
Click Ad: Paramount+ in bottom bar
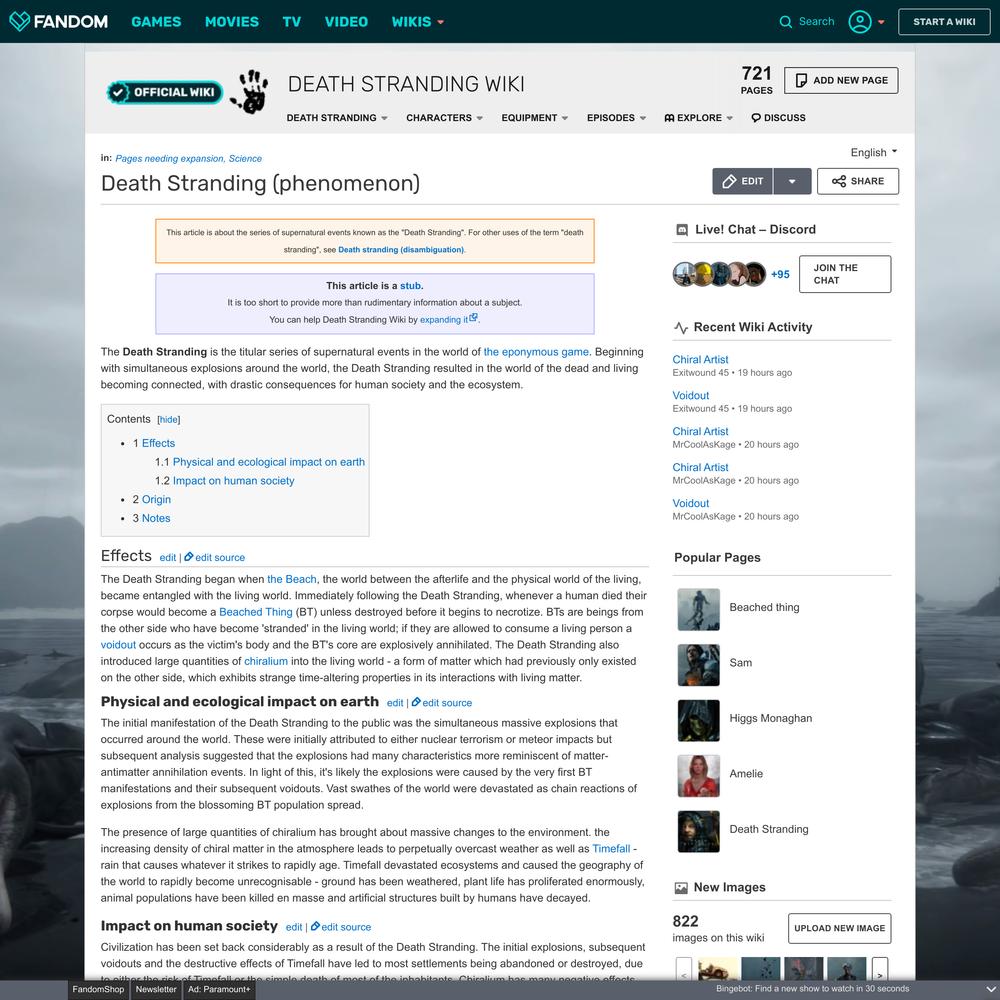tap(219, 989)
